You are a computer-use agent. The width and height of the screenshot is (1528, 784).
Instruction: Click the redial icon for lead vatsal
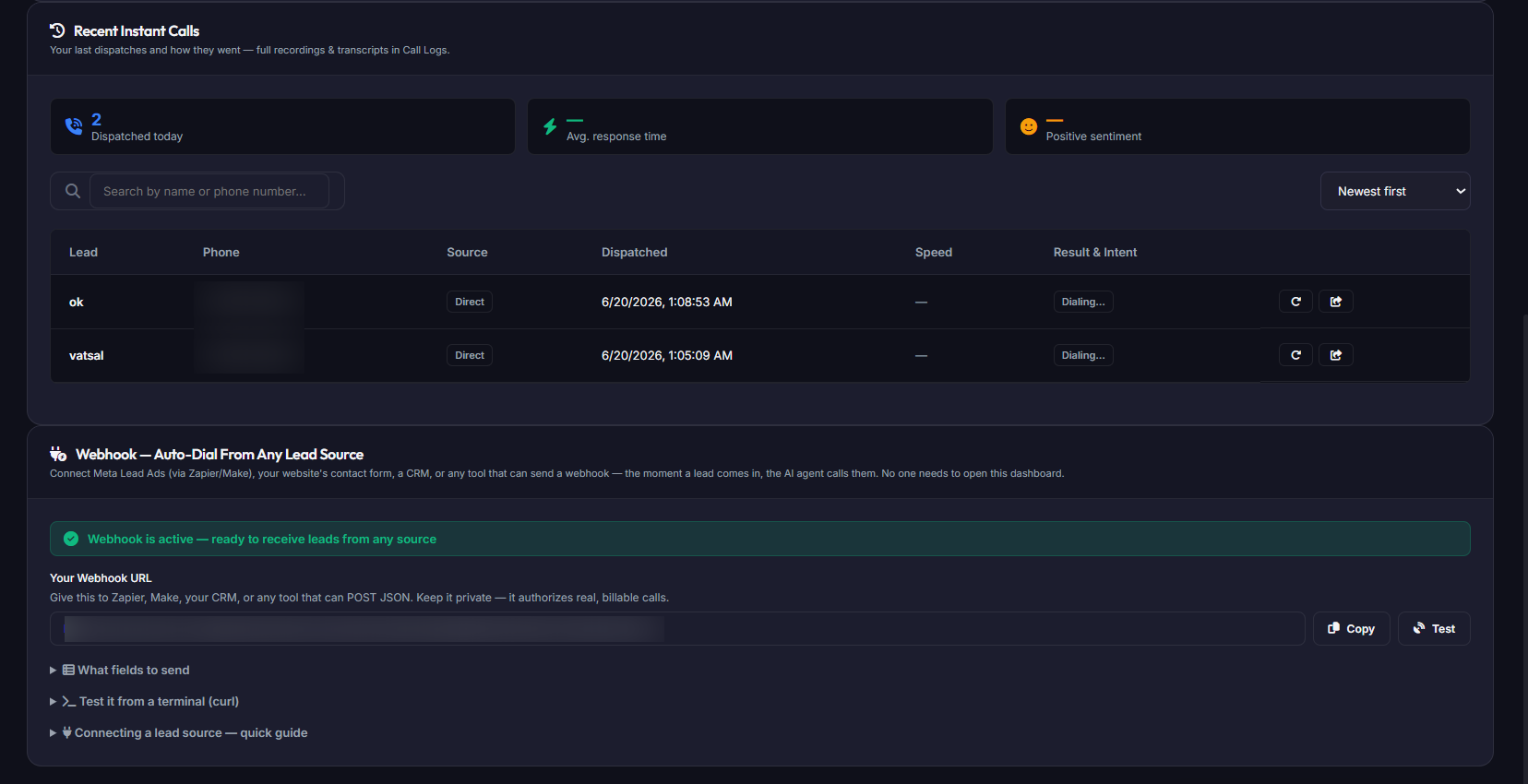1295,355
